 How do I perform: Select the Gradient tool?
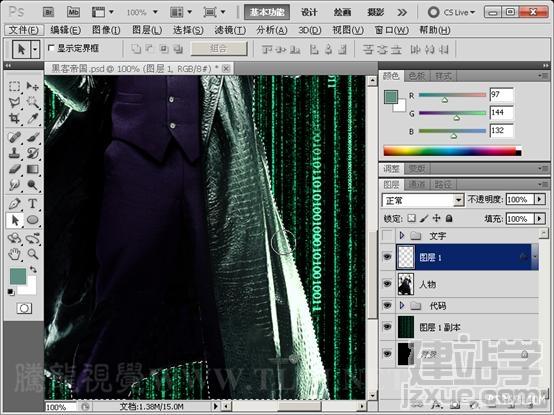point(33,169)
